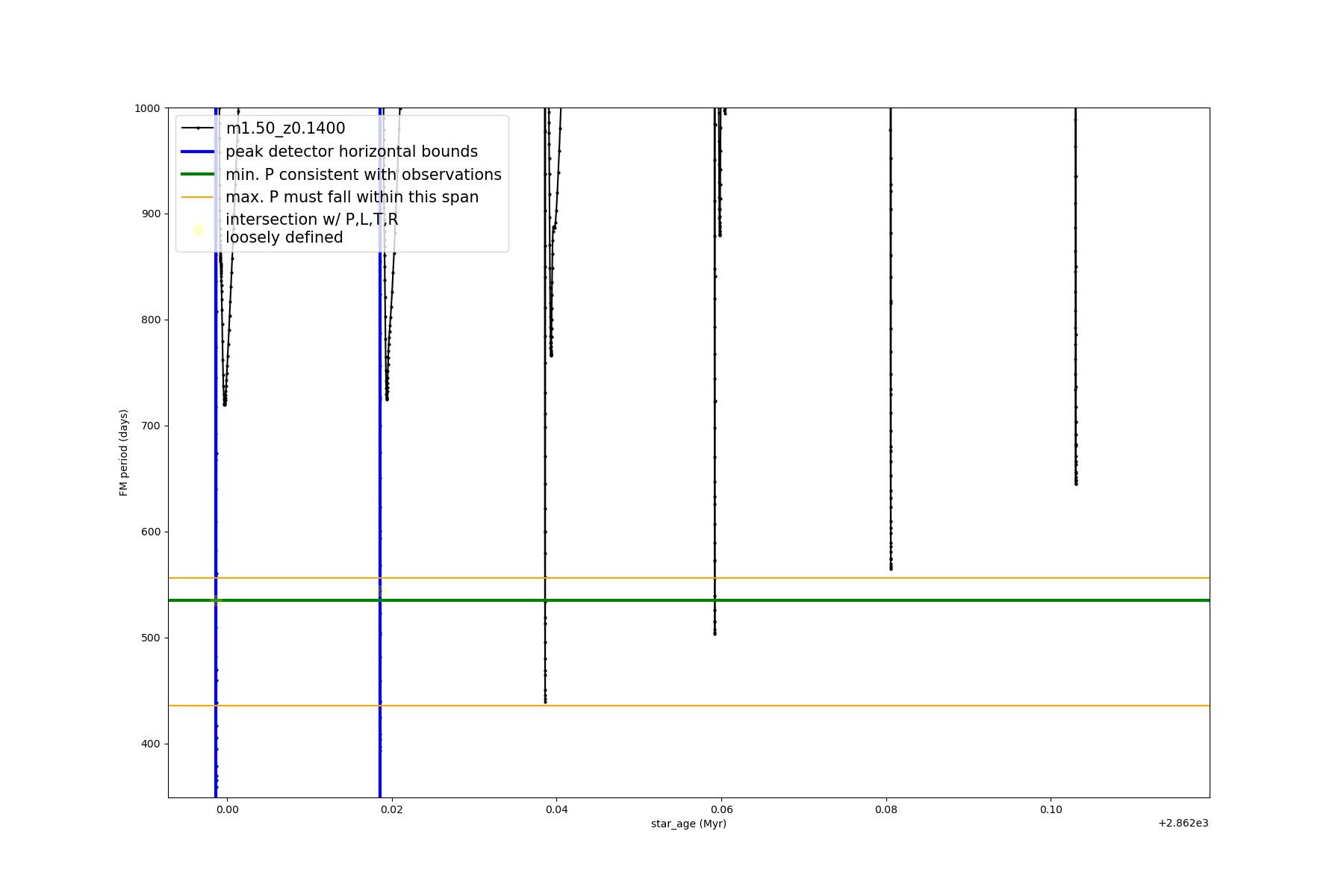Click the blue line swatch in legend
The image size is (1344, 896).
[198, 152]
